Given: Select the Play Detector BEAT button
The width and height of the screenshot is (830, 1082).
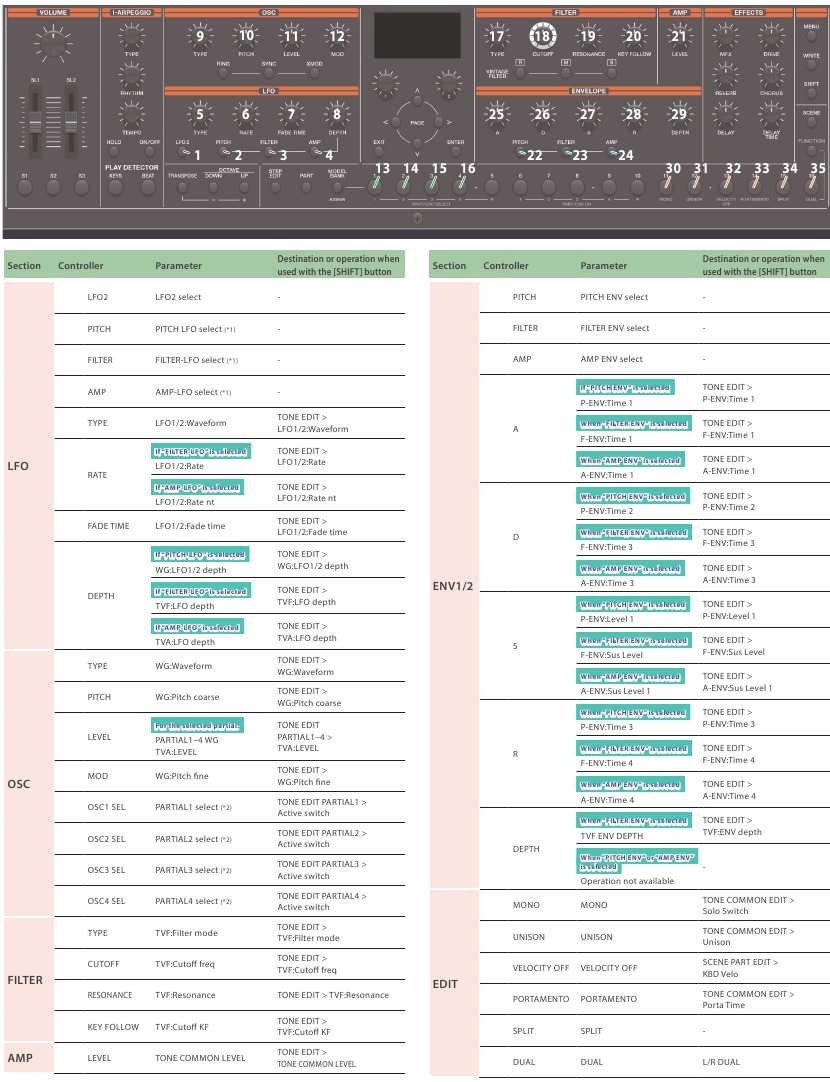Looking at the screenshot, I should (148, 187).
